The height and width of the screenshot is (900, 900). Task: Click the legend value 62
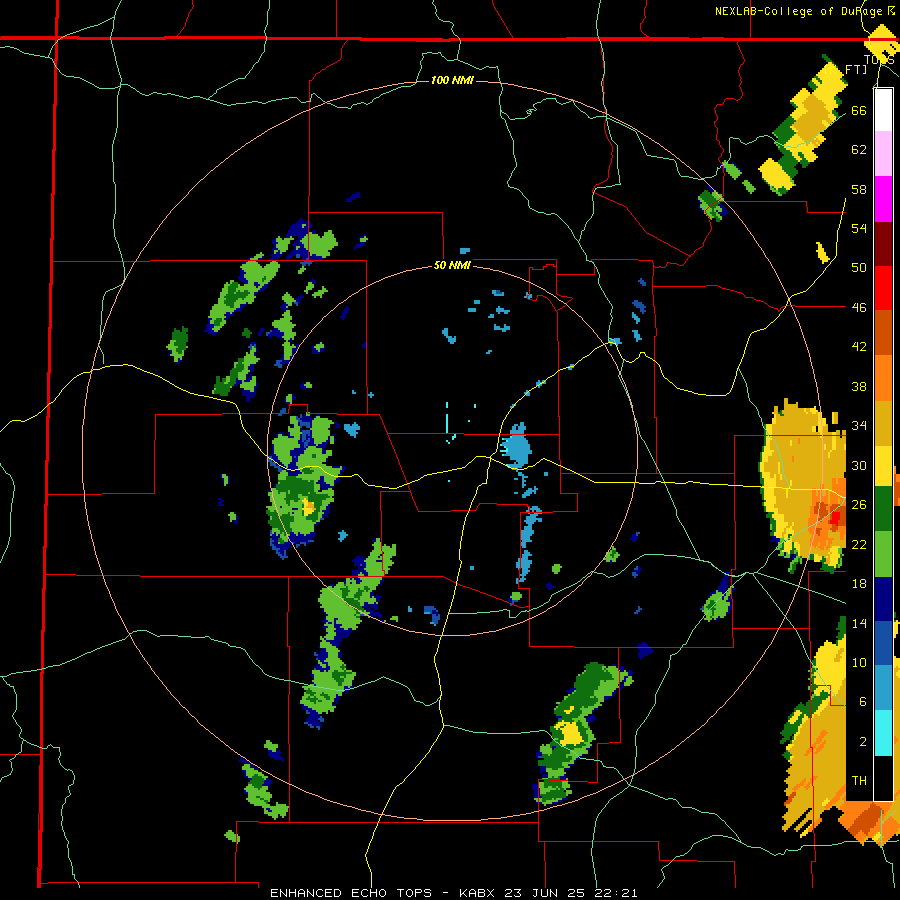(859, 149)
